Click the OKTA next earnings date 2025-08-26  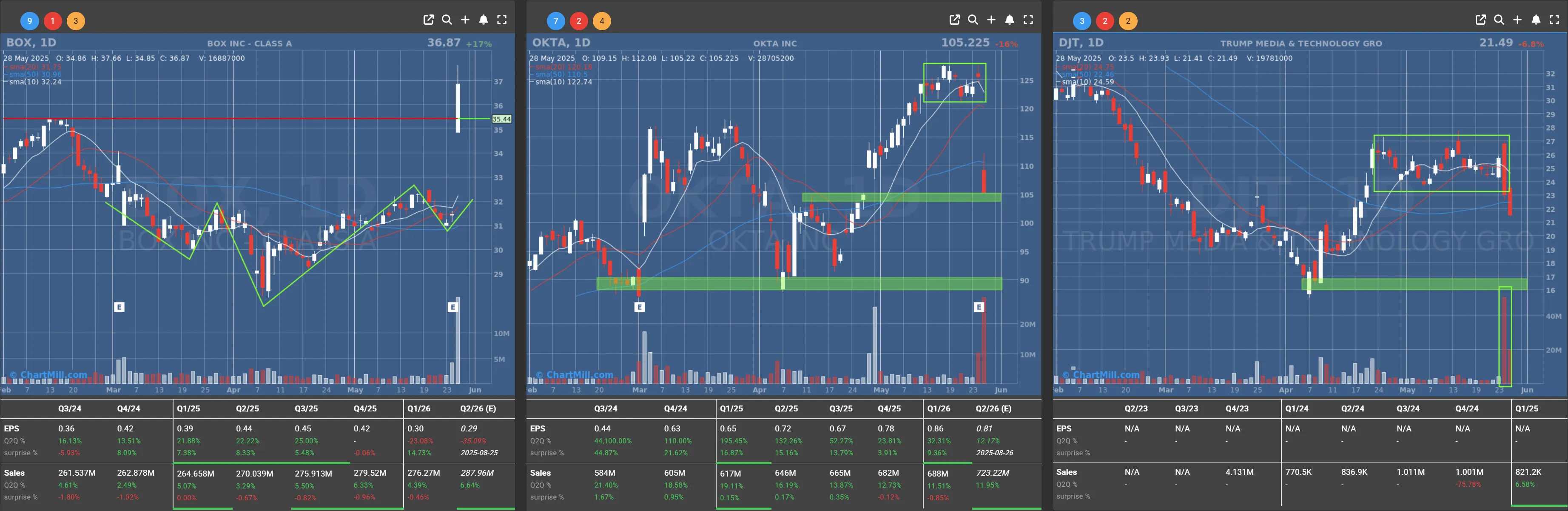[x=995, y=453]
